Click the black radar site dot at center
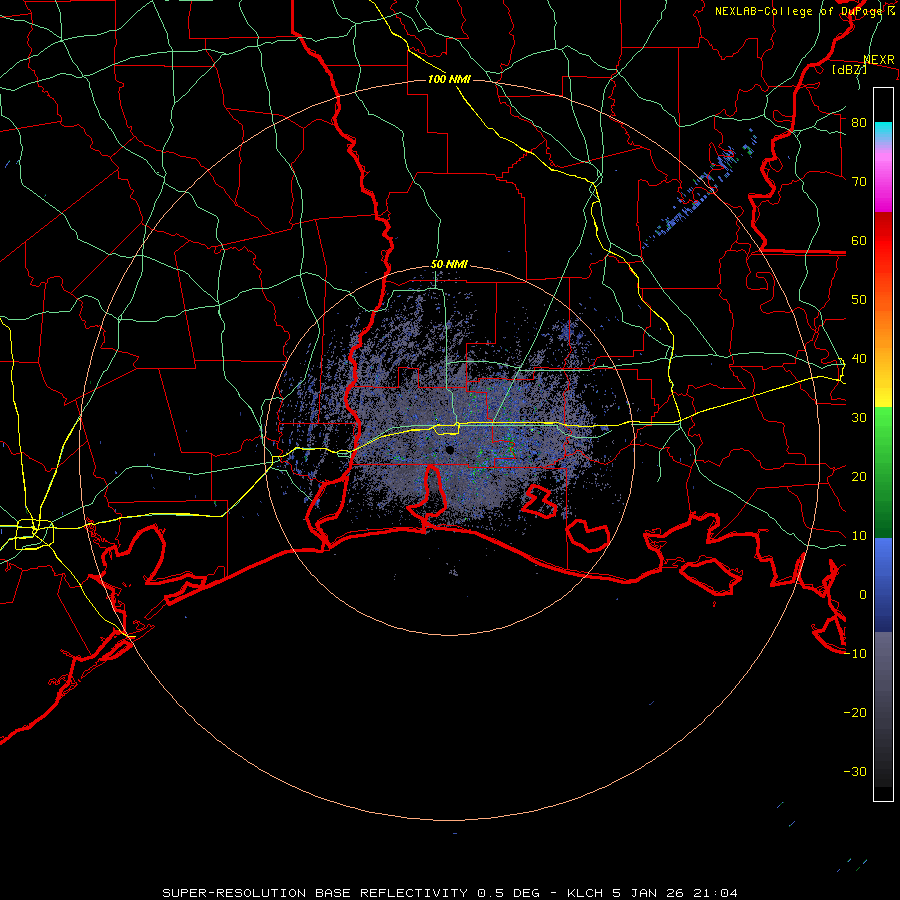The height and width of the screenshot is (900, 900). click(x=450, y=450)
